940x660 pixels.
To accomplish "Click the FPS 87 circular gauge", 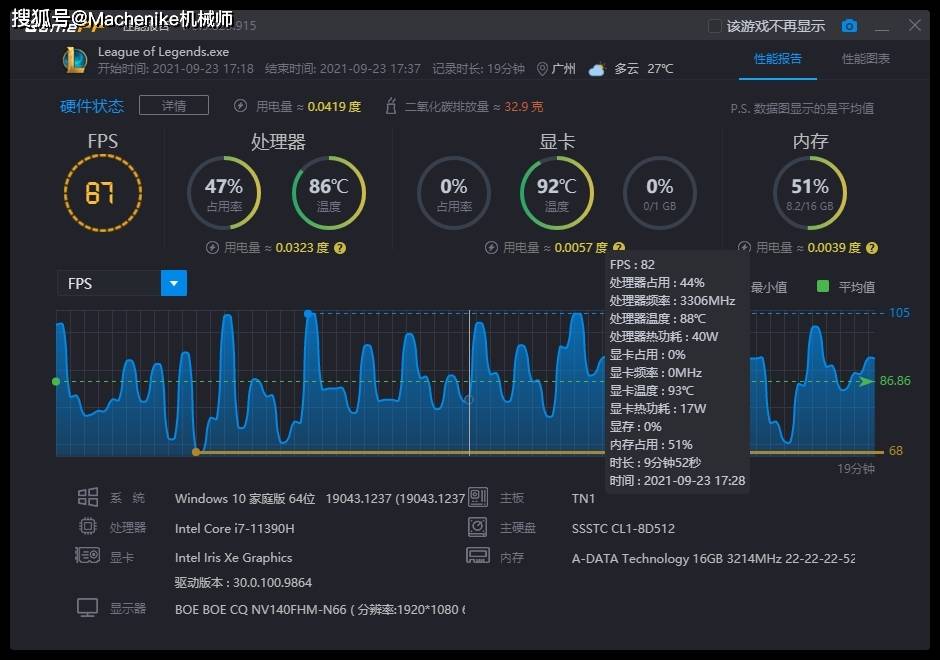I will click(x=103, y=193).
